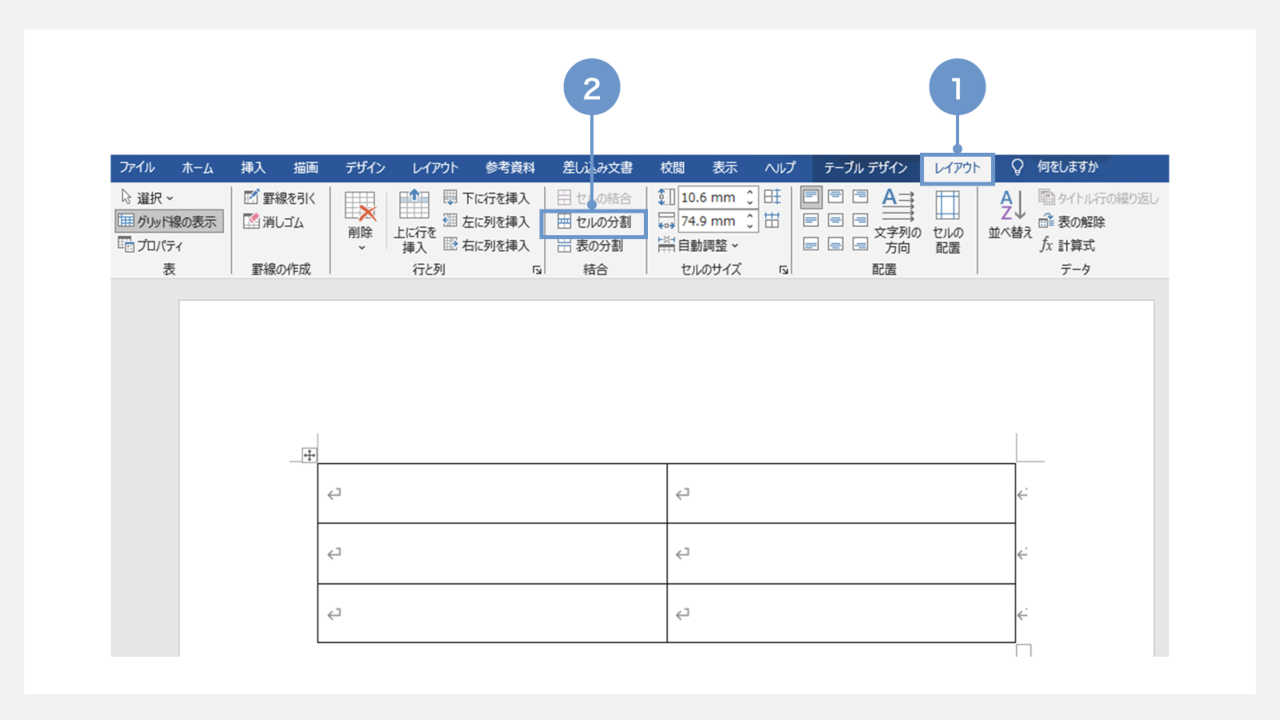The image size is (1280, 720).
Task: Click the third row left cell
Action: pos(492,613)
